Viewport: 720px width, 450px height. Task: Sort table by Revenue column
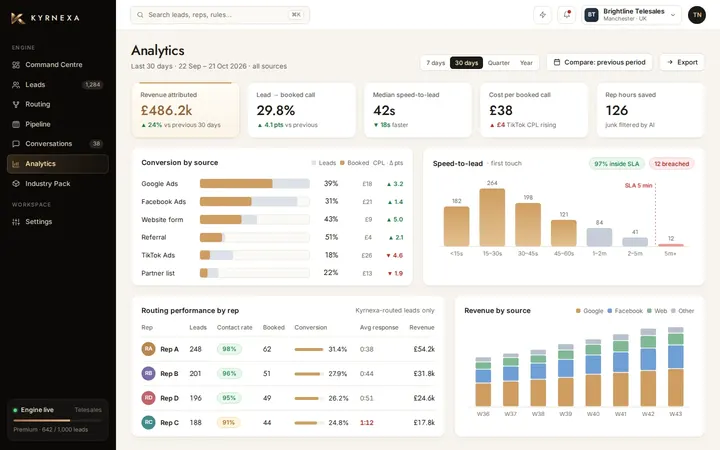[422, 327]
